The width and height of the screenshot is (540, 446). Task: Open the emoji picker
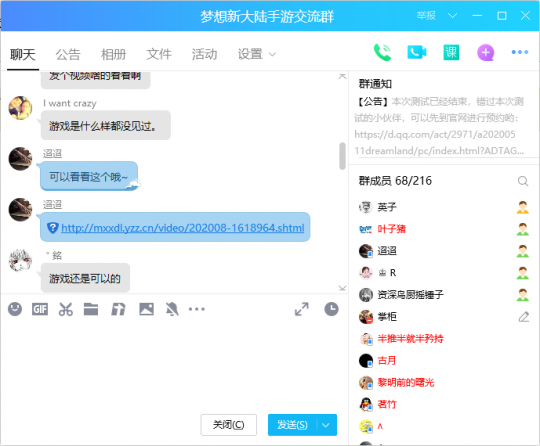click(15, 309)
